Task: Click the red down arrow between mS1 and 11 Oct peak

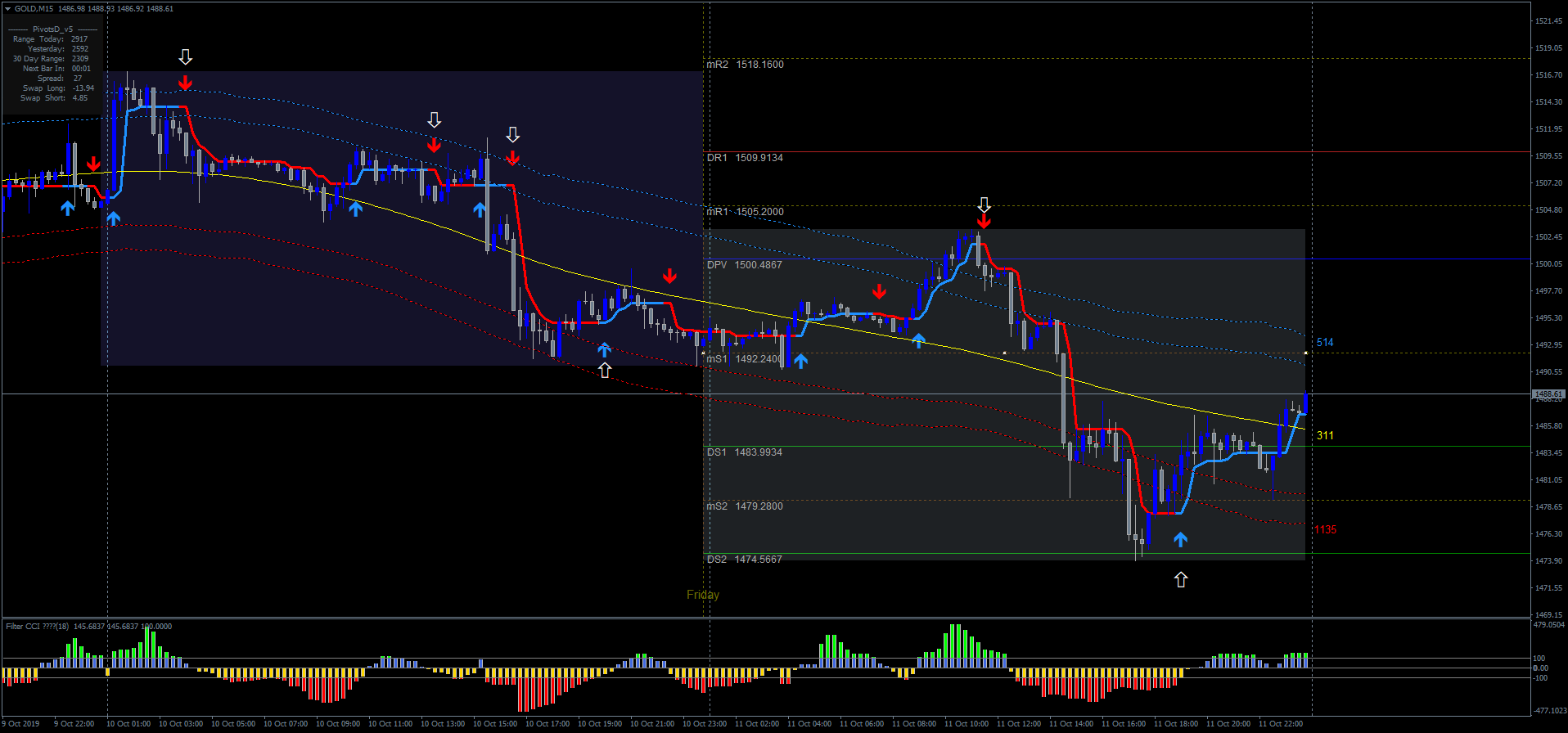Action: [x=879, y=292]
